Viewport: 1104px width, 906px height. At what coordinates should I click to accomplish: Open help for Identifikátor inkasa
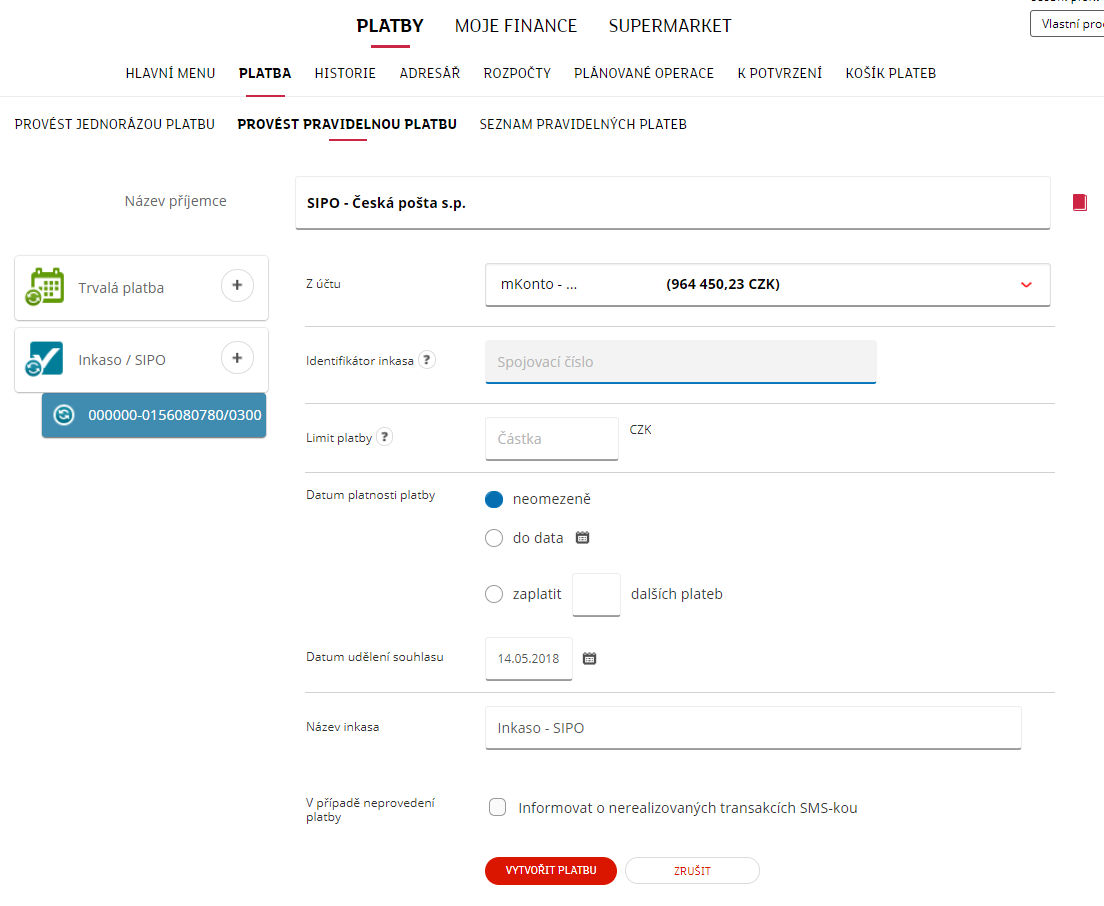(427, 360)
